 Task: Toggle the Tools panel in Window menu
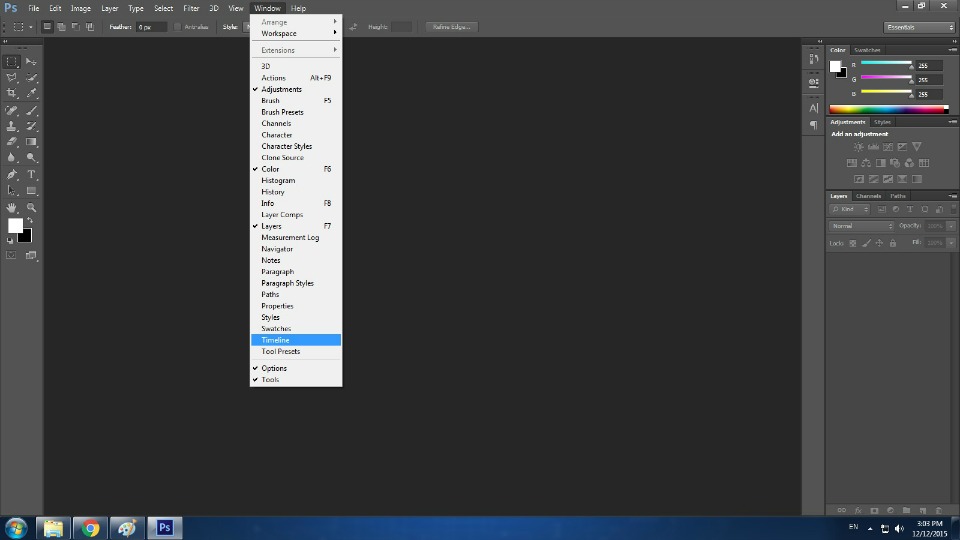[x=296, y=380]
